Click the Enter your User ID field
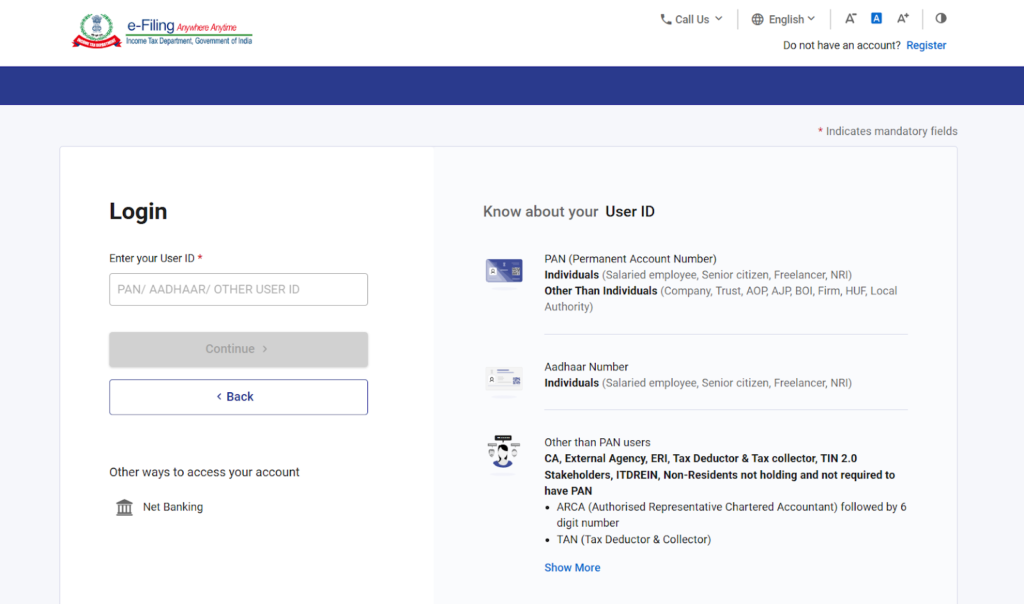 pyautogui.click(x=238, y=289)
